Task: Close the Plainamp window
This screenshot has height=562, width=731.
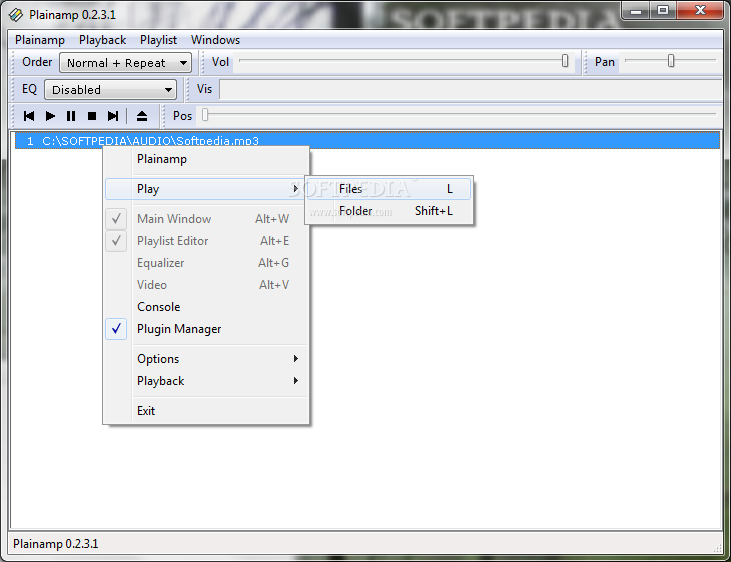Action: click(x=700, y=10)
